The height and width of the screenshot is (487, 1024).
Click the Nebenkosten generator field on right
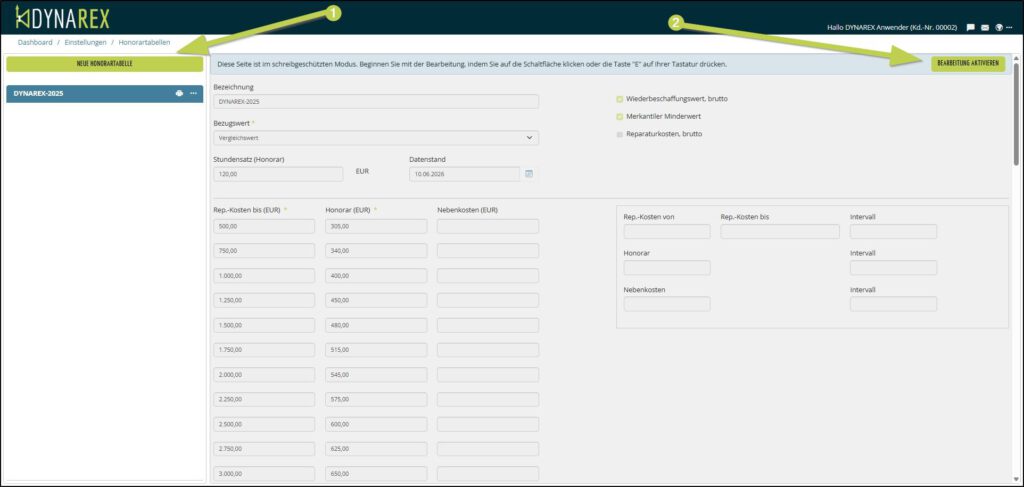(667, 304)
